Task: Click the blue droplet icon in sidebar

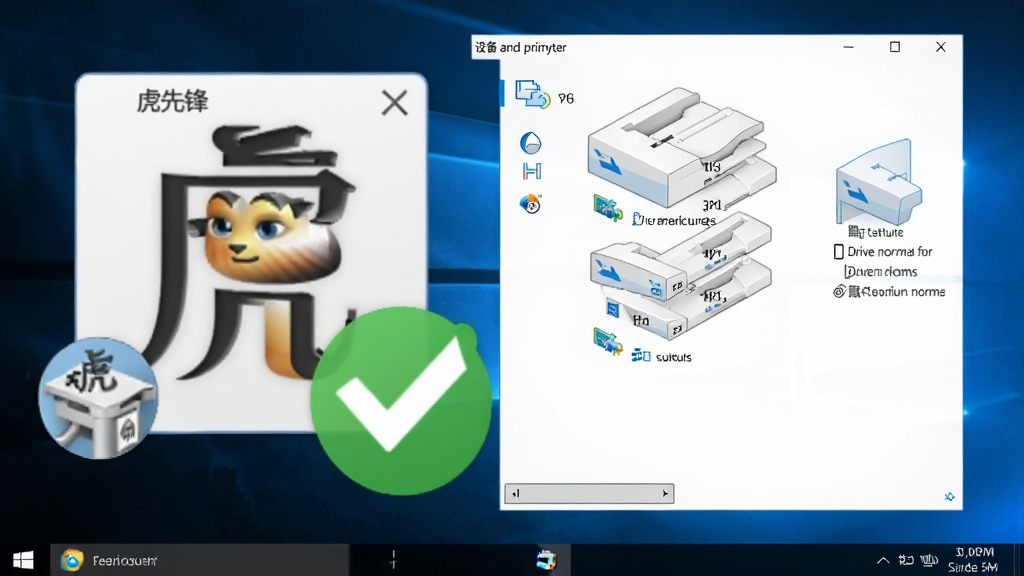Action: [530, 142]
